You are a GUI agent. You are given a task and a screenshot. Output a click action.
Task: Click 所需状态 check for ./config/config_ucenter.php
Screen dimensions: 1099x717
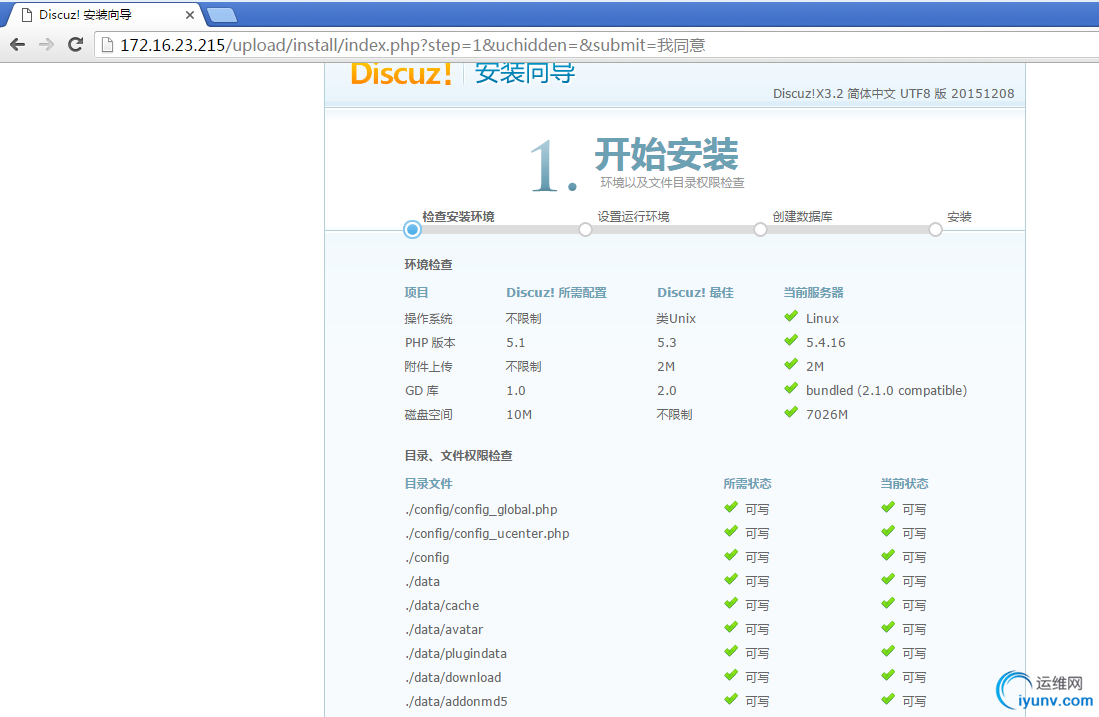point(731,531)
